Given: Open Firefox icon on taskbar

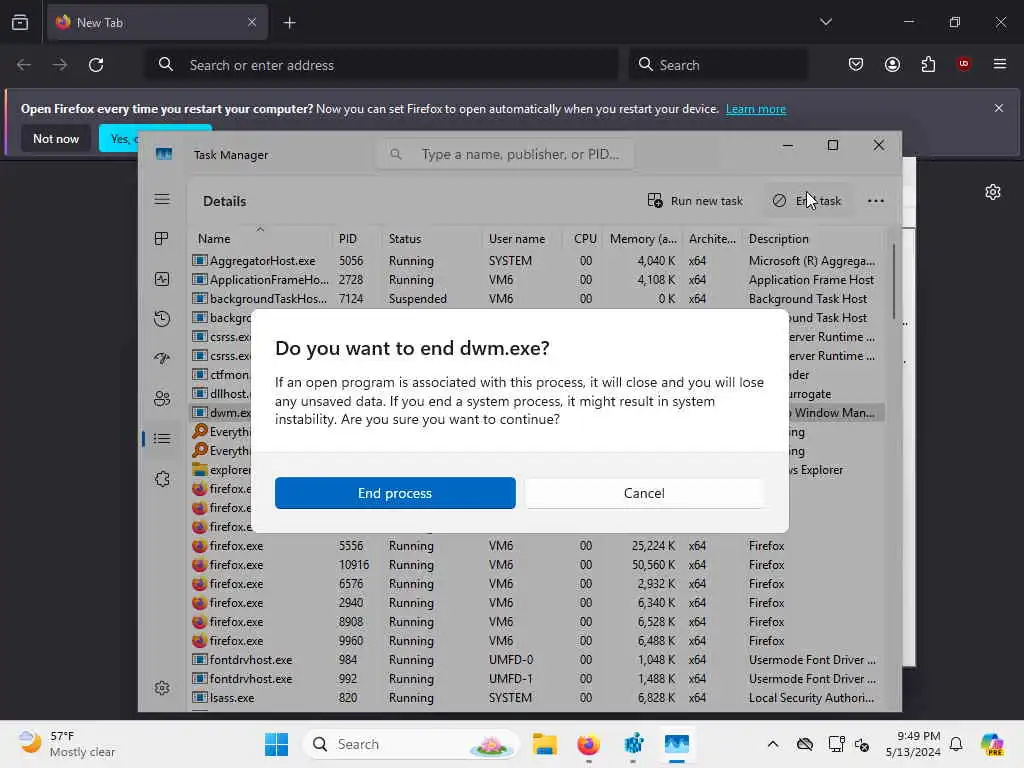Looking at the screenshot, I should click(588, 744).
